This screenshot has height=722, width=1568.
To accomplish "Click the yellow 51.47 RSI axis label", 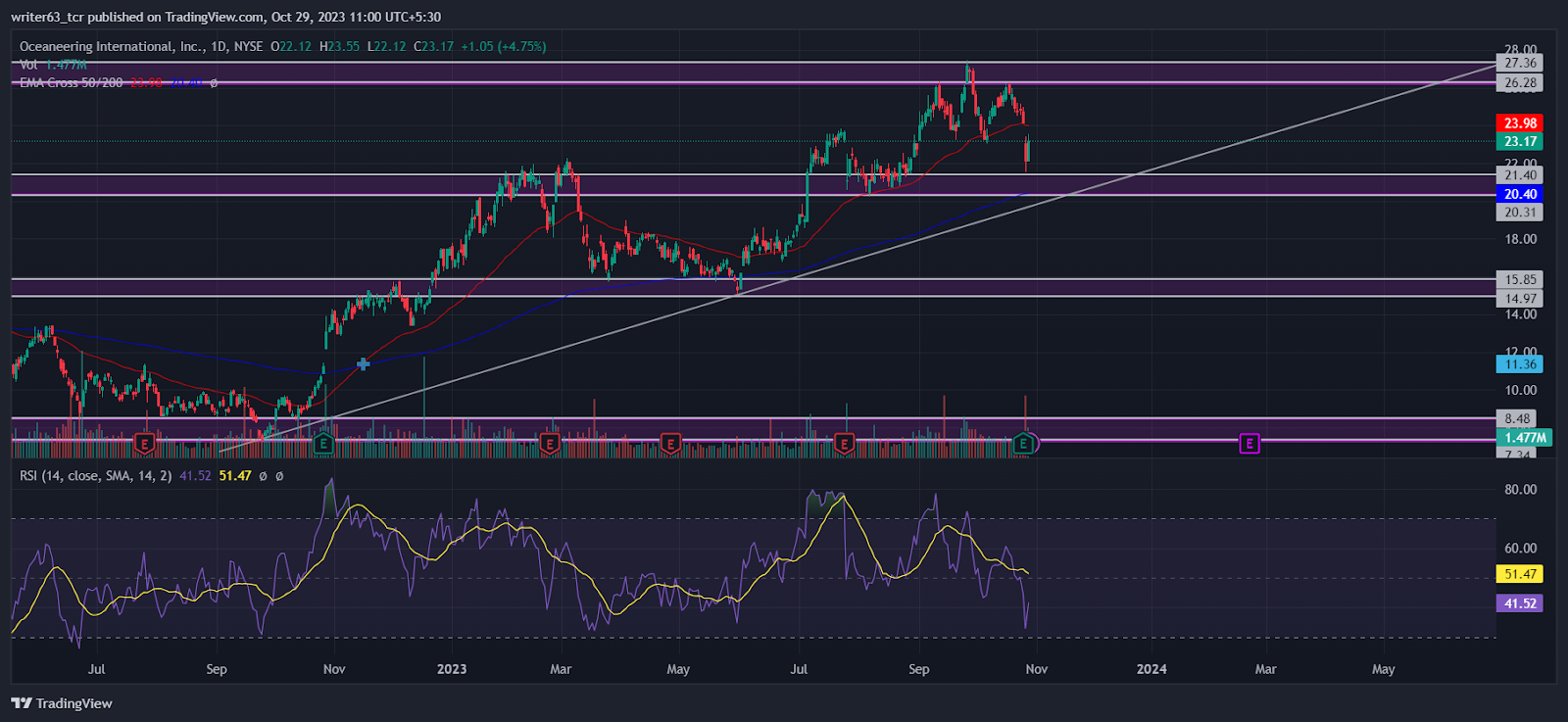I will coord(1520,574).
